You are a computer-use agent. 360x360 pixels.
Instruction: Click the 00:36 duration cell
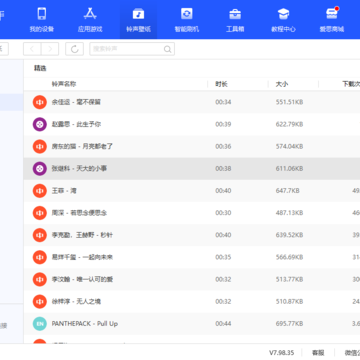pos(223,146)
